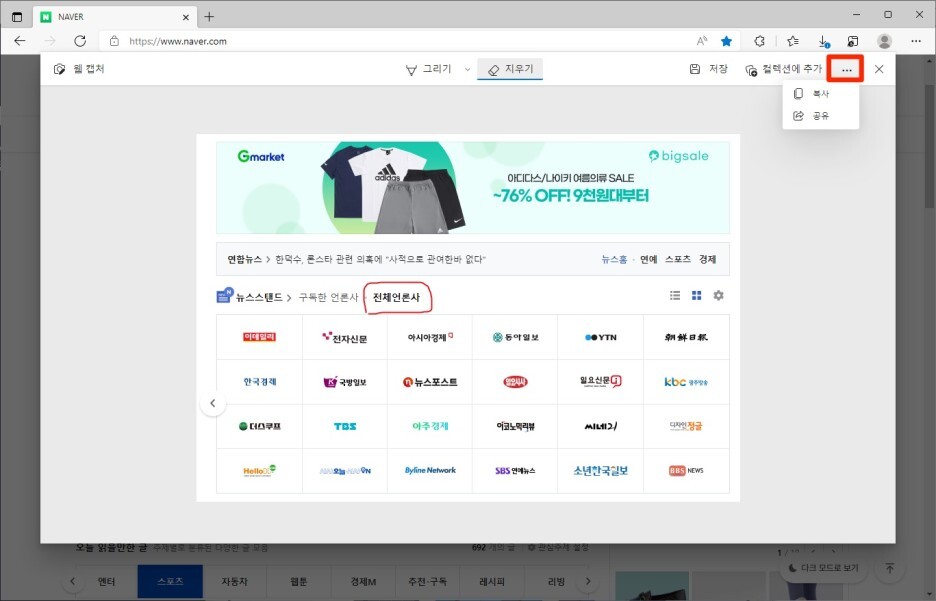Click the Byline Network press logo
Screen dimensions: 936x601
430,471
